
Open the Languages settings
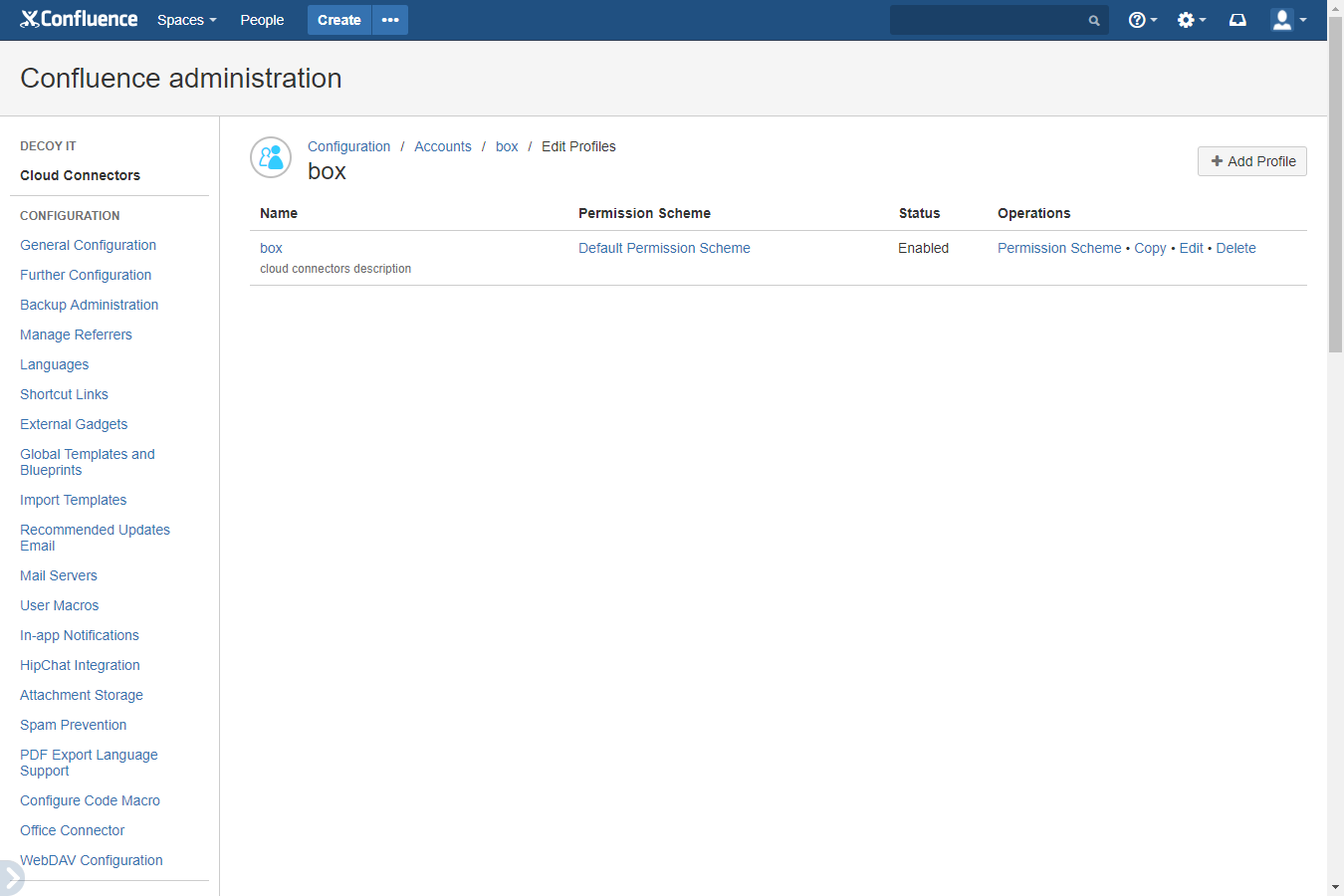pos(54,364)
